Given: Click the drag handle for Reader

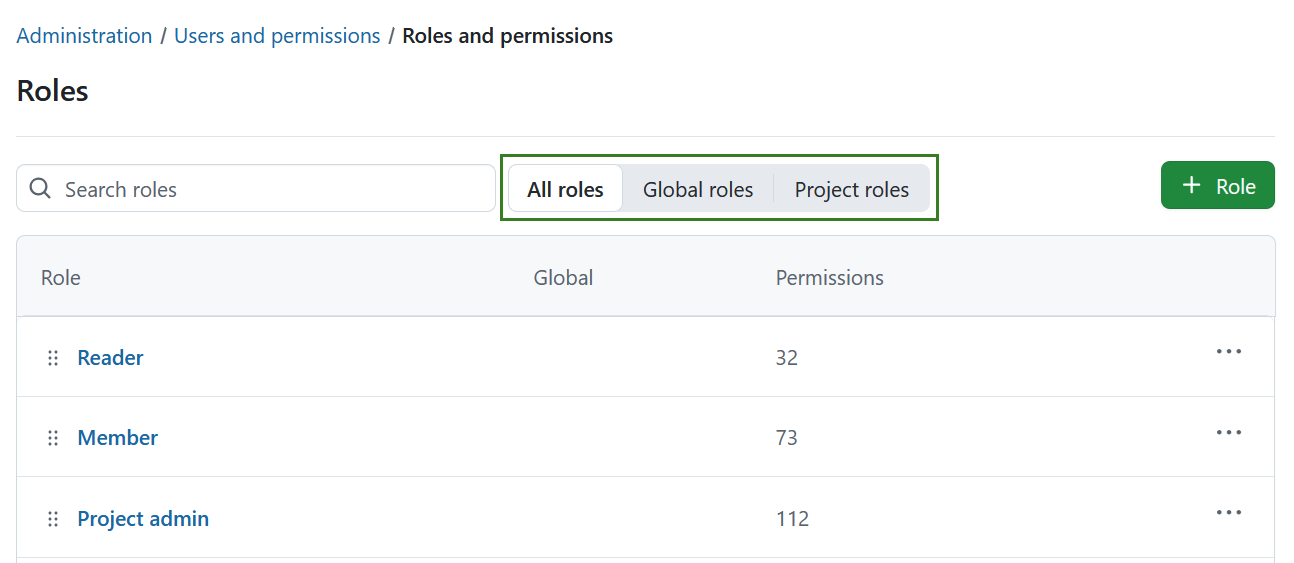Looking at the screenshot, I should [53, 358].
